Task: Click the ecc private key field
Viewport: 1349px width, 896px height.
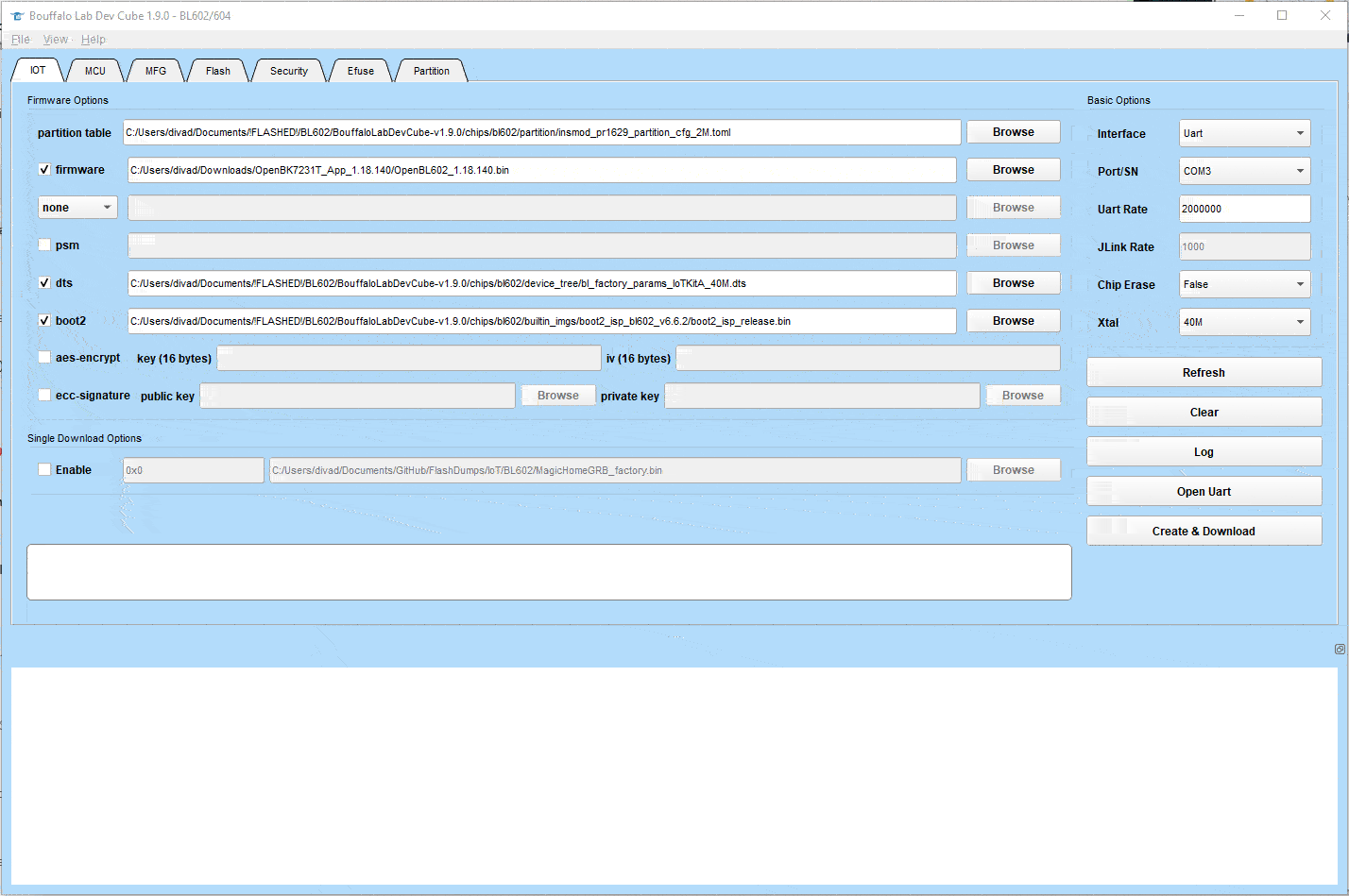Action: [822, 396]
